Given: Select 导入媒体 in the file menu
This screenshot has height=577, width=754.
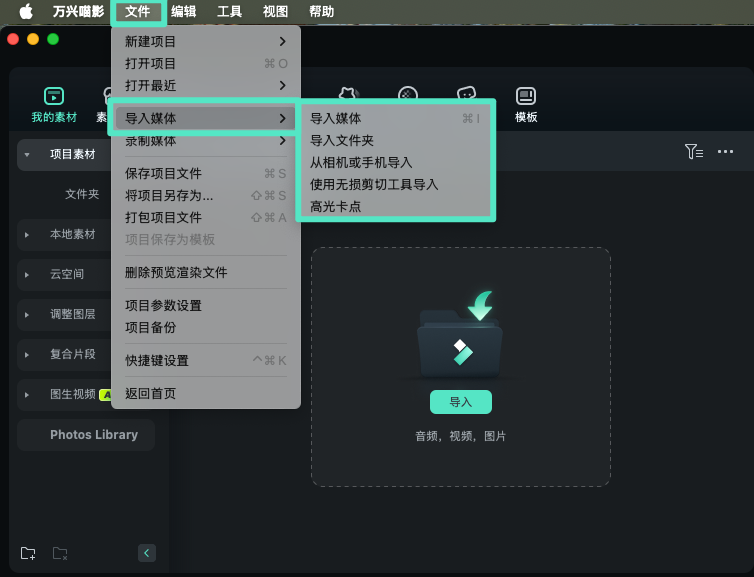Looking at the screenshot, I should point(206,118).
